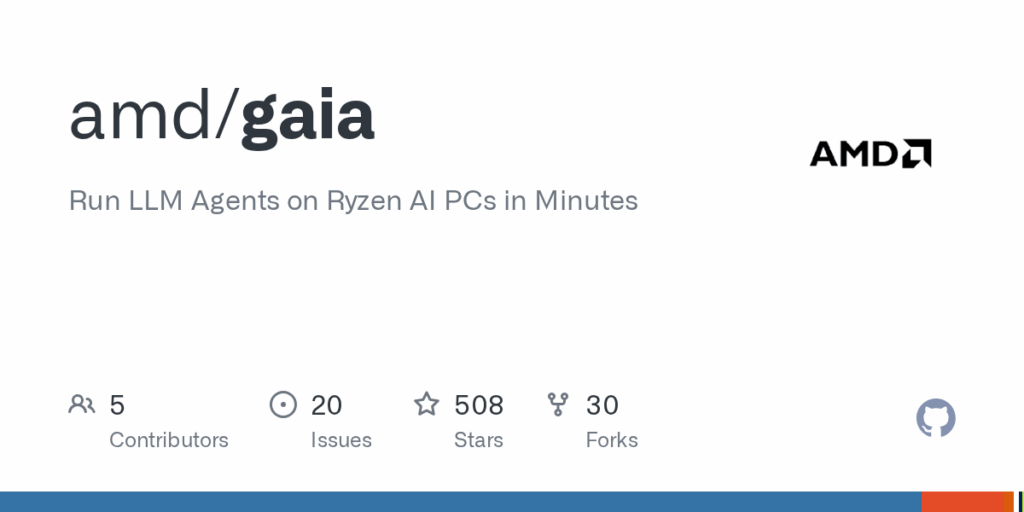Click the 508 stars count
The width and height of the screenshot is (1024, 512).
pos(479,405)
